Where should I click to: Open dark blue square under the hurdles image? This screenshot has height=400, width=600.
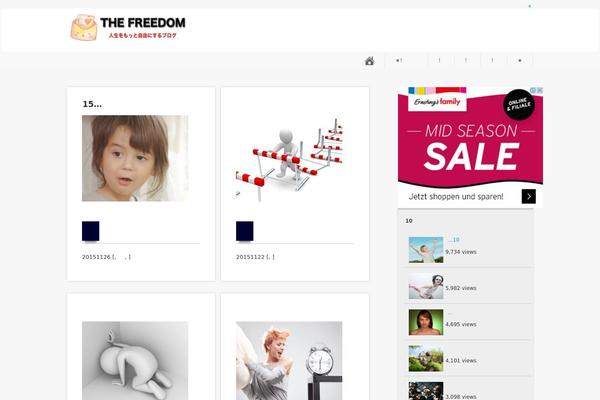point(245,231)
